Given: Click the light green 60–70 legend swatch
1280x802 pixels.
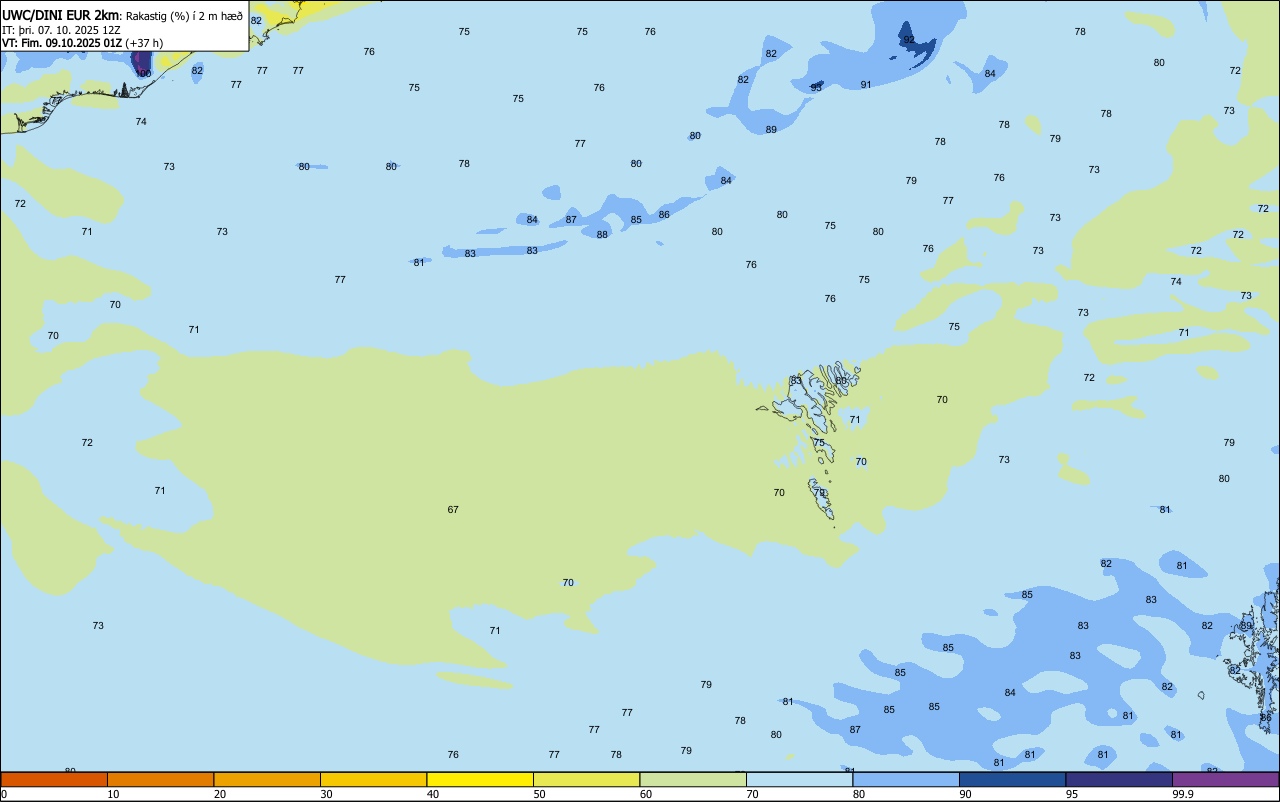Looking at the screenshot, I should click(x=693, y=779).
